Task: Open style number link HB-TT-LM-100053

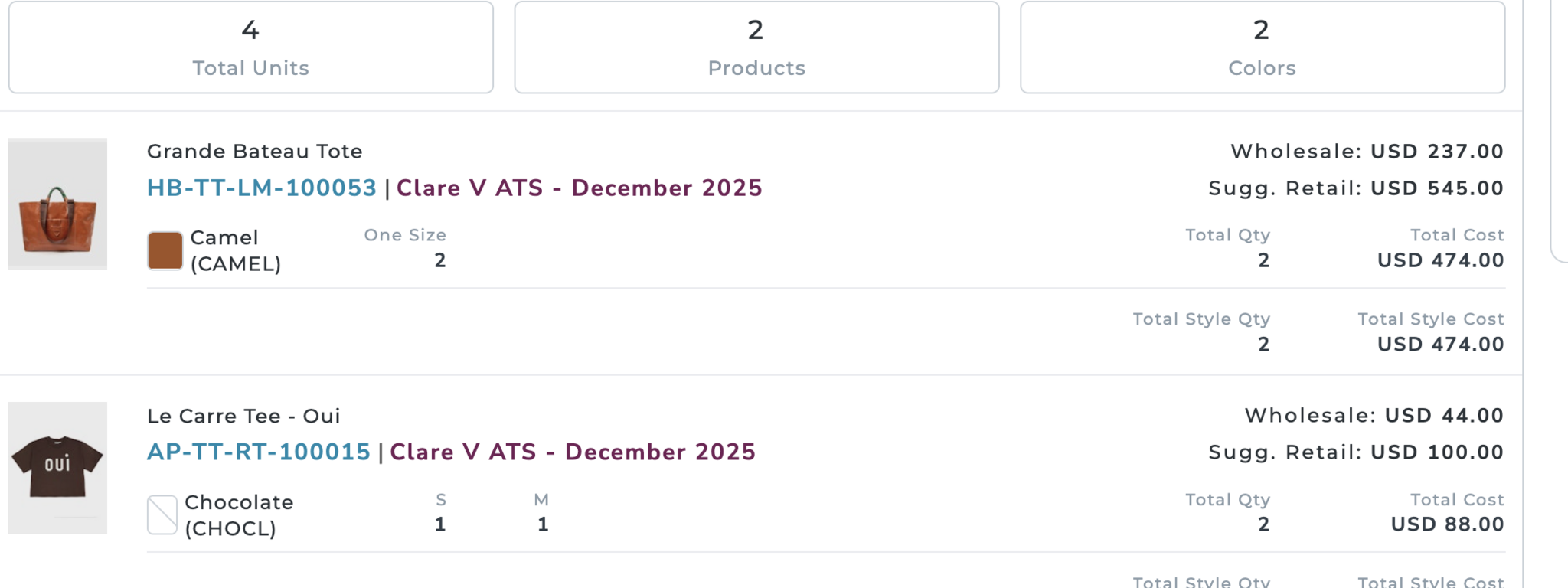Action: (262, 188)
